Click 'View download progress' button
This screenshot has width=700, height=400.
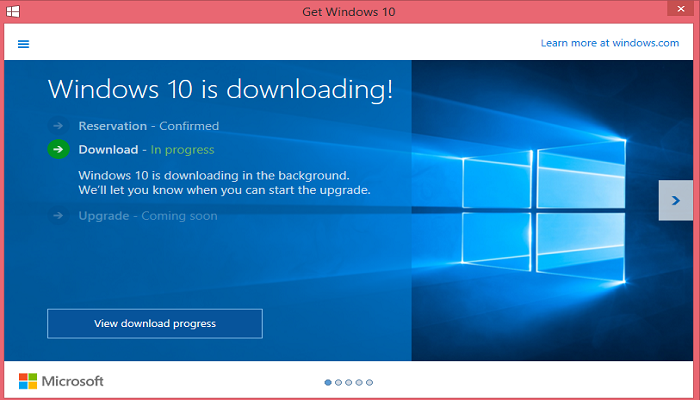[x=155, y=323]
